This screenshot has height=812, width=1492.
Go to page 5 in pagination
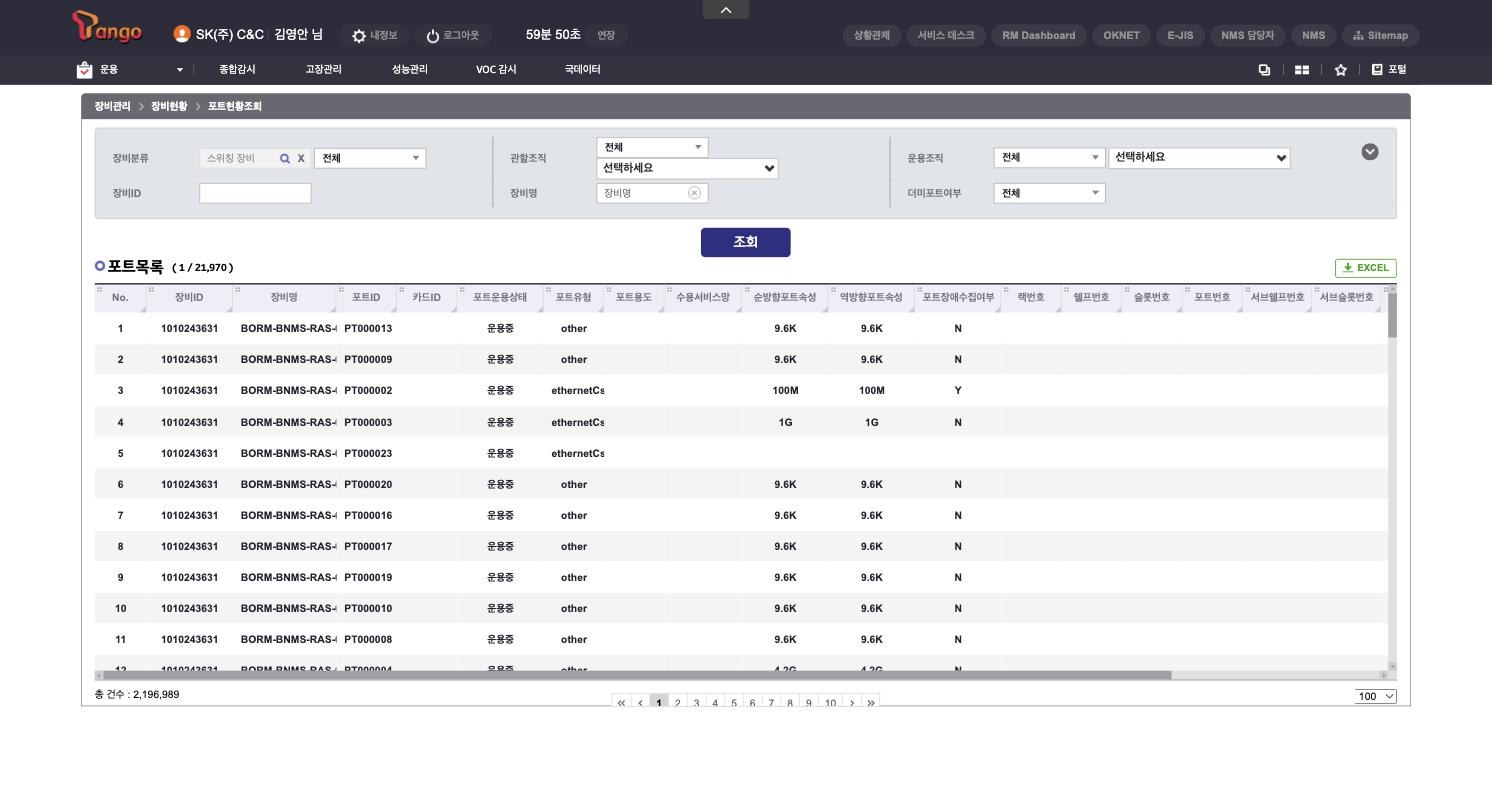[733, 703]
